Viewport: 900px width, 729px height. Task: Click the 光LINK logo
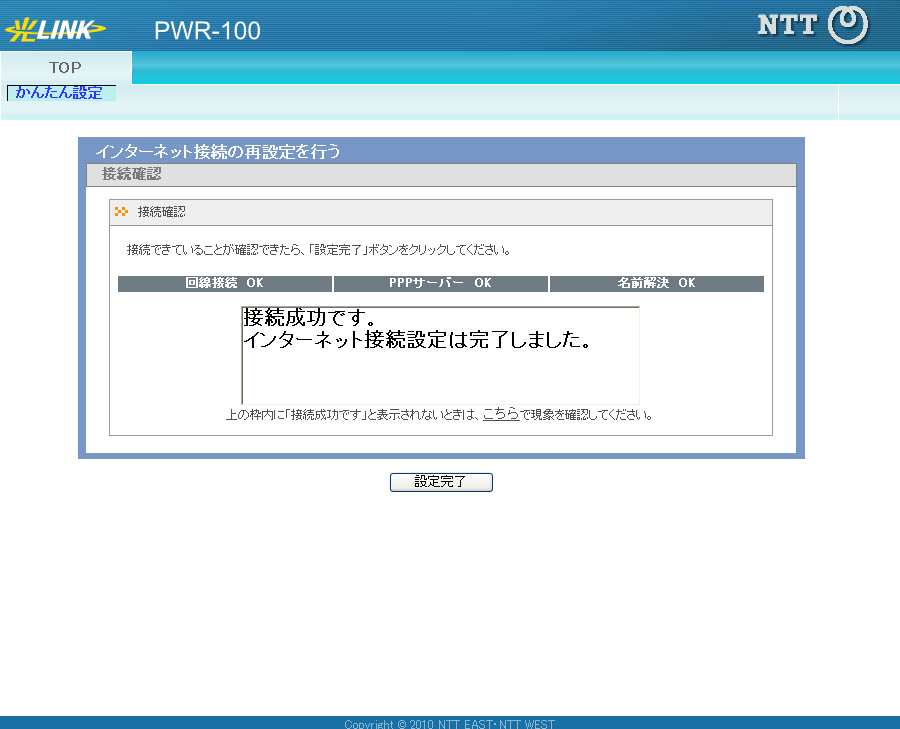55,30
